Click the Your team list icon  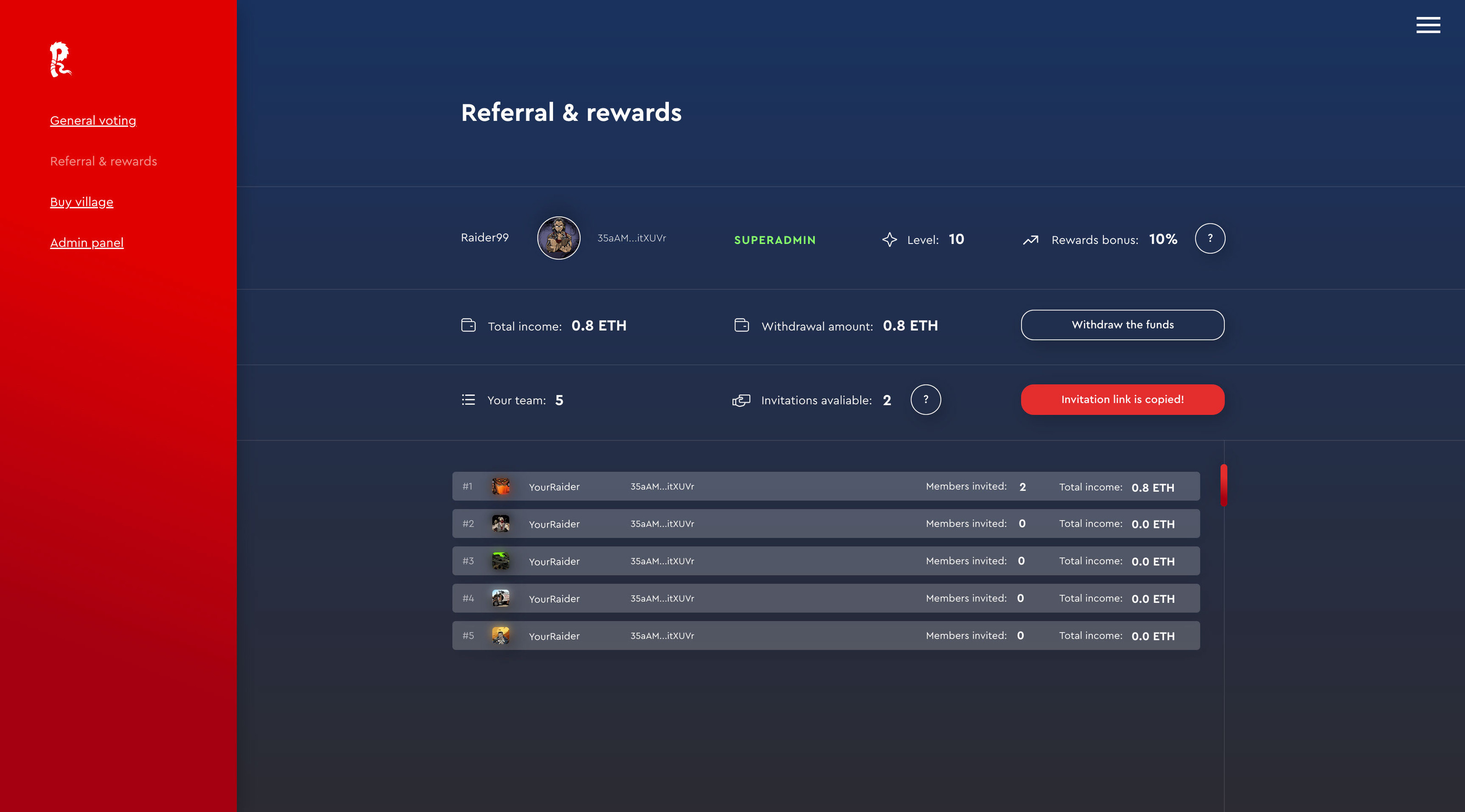pyautogui.click(x=468, y=400)
